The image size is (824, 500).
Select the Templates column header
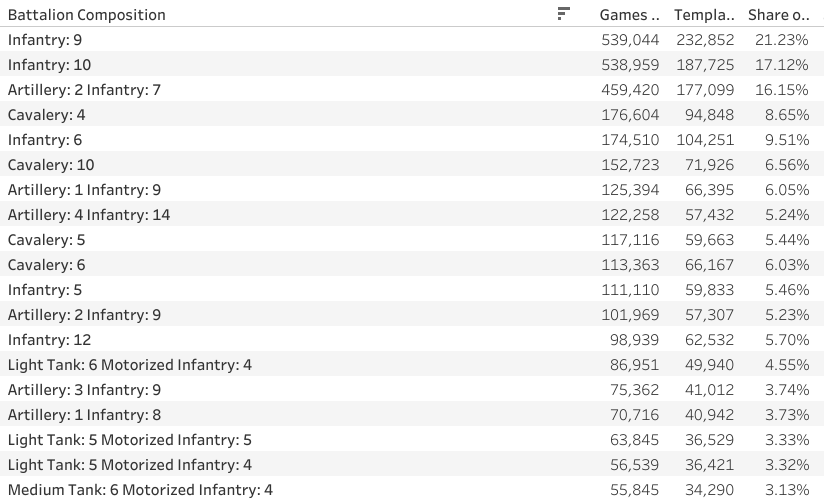point(704,15)
